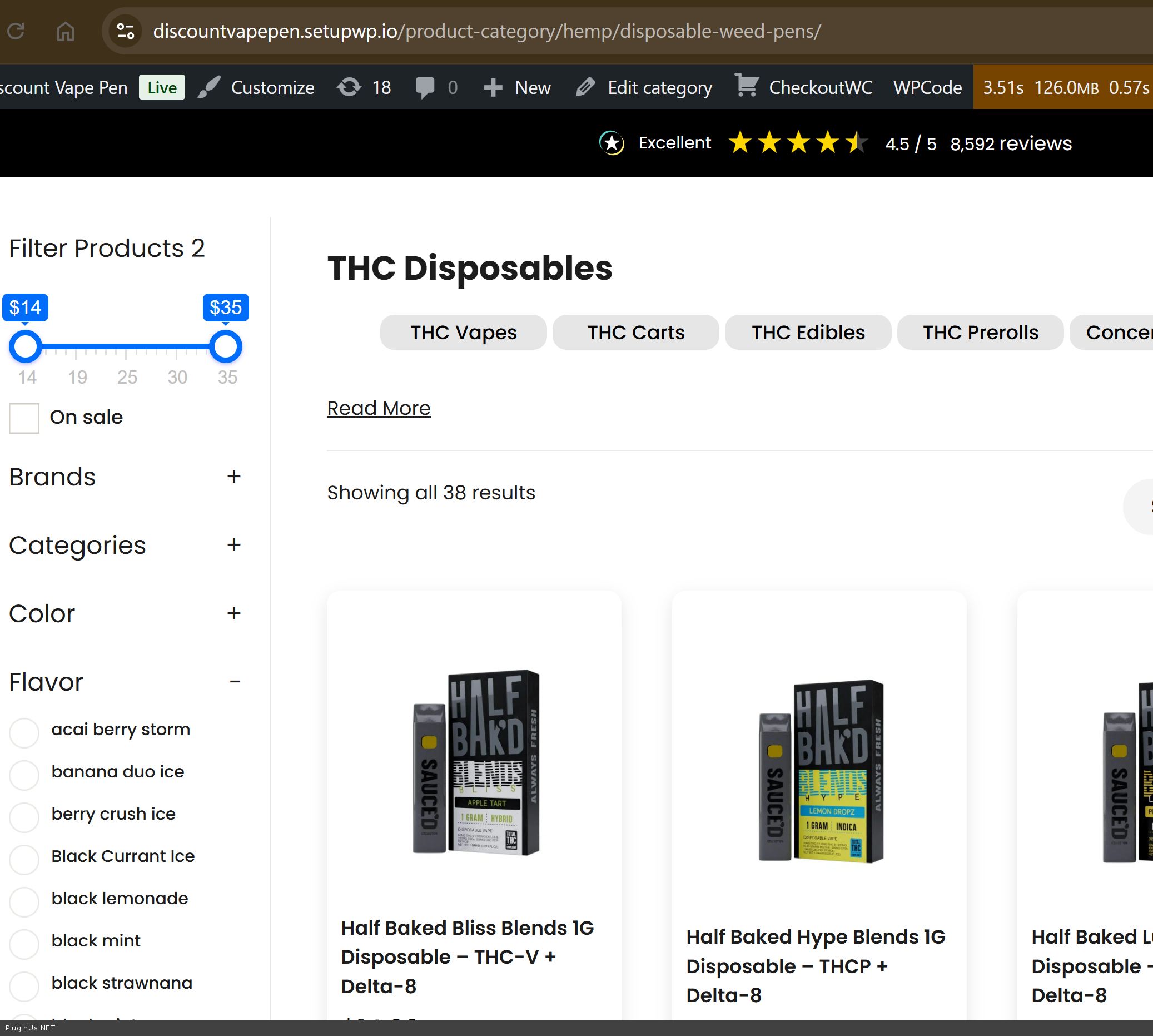Click the updates refresh icon showing 18
1153x1036 pixels.
tap(350, 87)
